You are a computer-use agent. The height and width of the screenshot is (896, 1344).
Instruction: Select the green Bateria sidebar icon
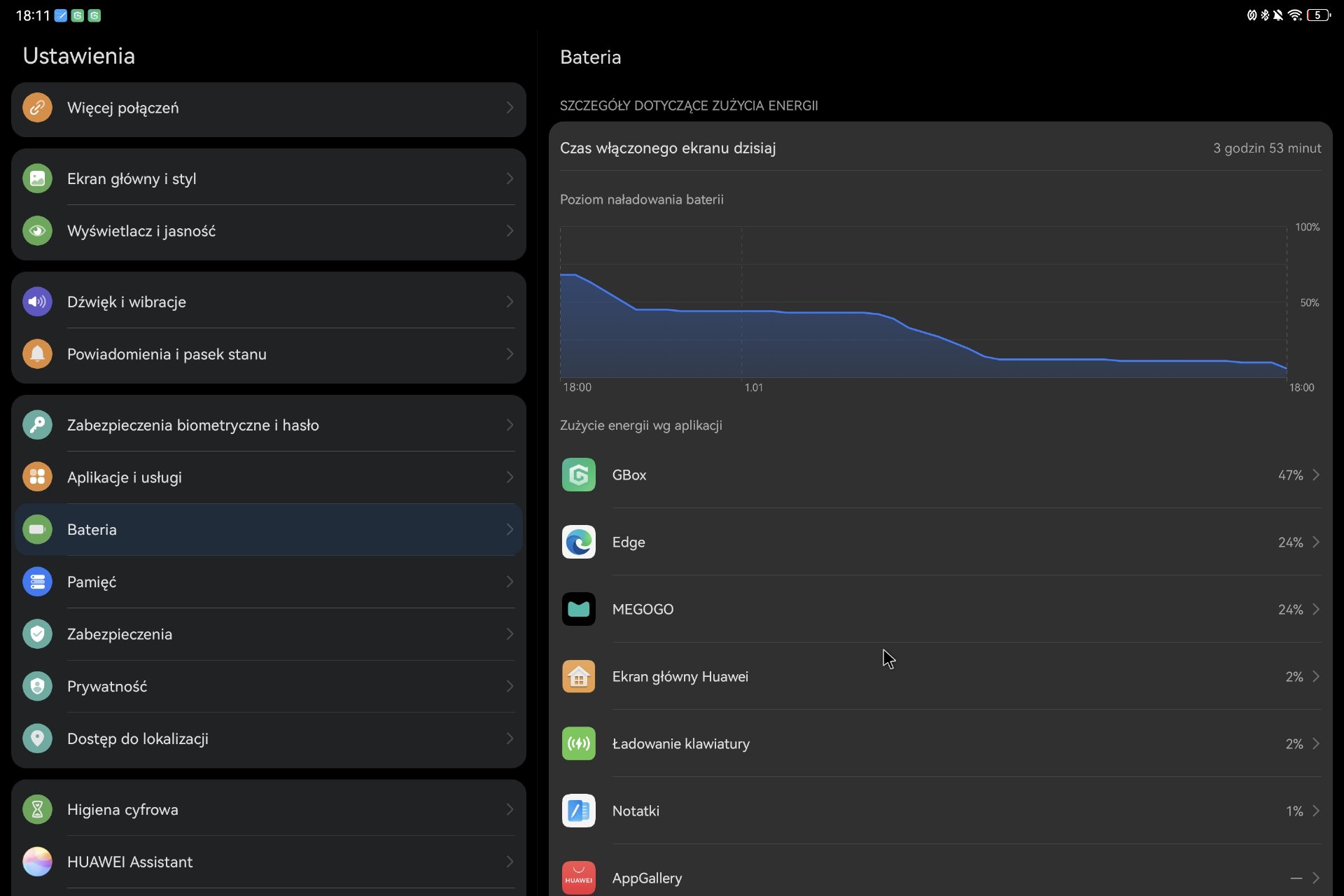pyautogui.click(x=37, y=530)
